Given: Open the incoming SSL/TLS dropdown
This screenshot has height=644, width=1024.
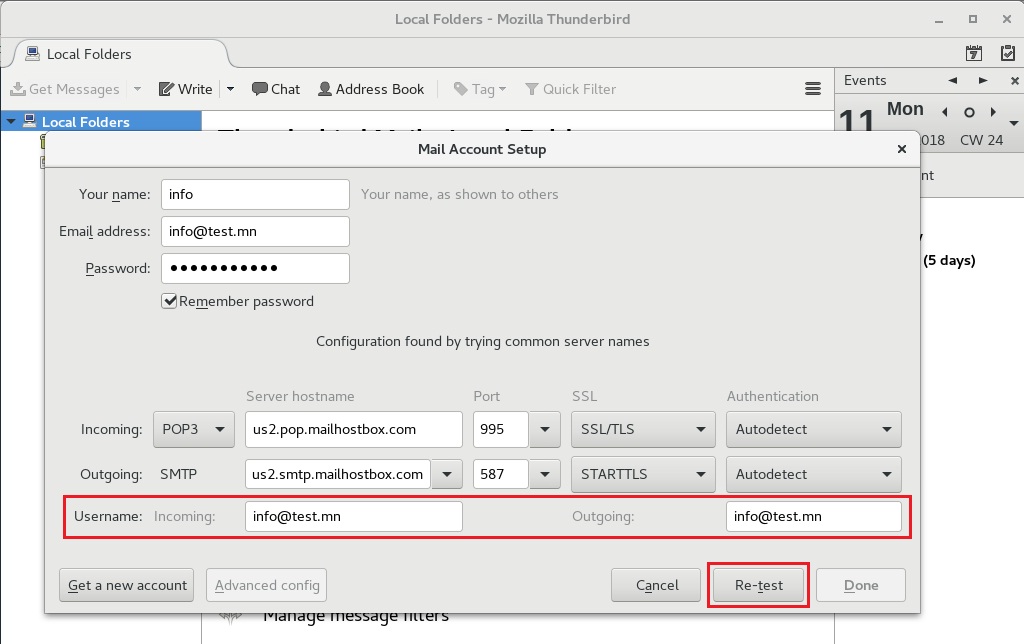Looking at the screenshot, I should [x=643, y=429].
